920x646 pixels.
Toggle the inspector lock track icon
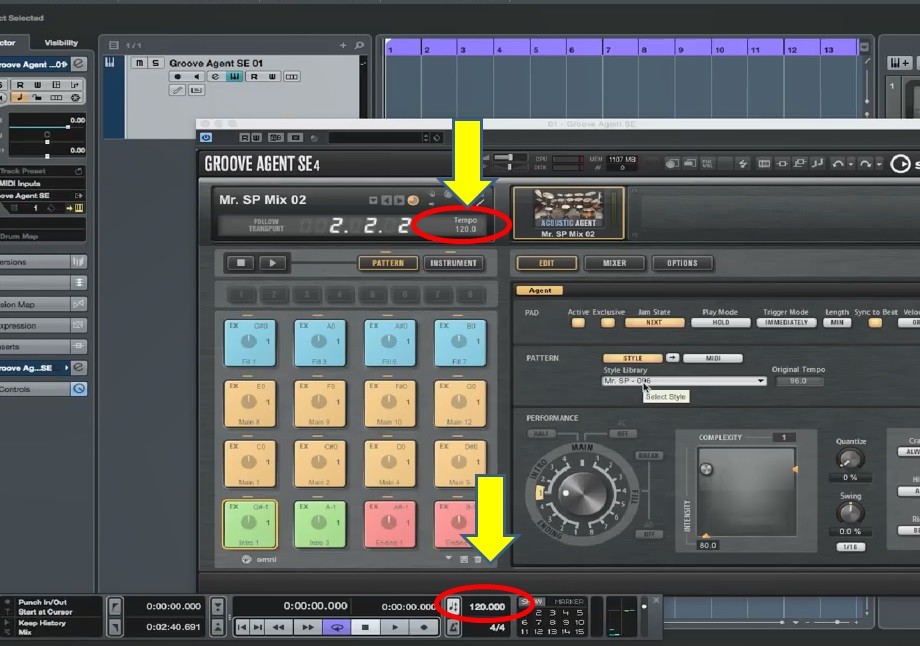[38, 97]
